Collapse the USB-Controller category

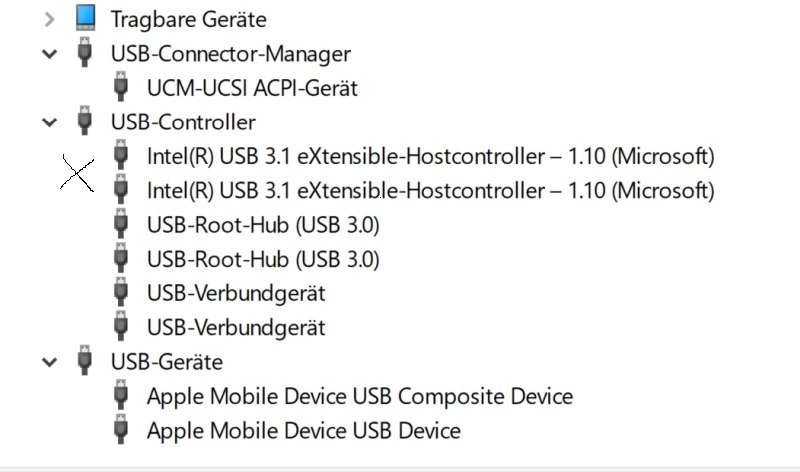coord(49,122)
